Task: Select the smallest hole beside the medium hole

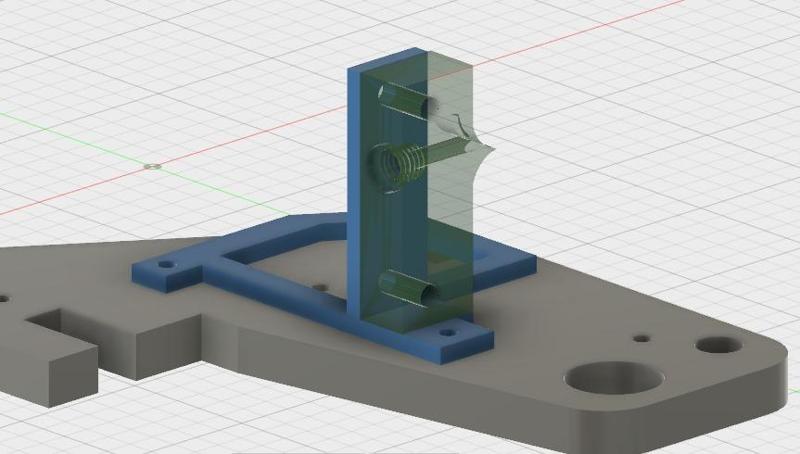Action: pos(642,338)
